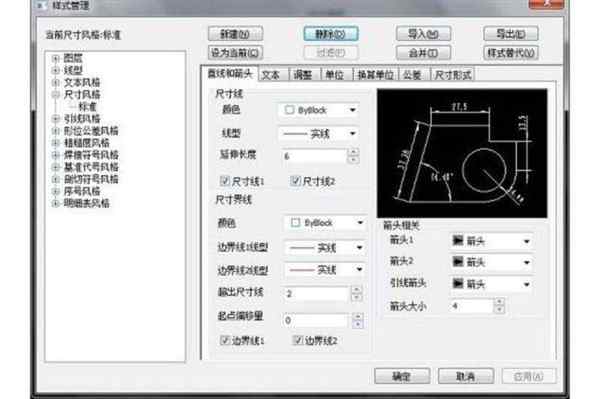Open the 箭头2 dropdown
The height and width of the screenshot is (399, 600).
tap(491, 262)
